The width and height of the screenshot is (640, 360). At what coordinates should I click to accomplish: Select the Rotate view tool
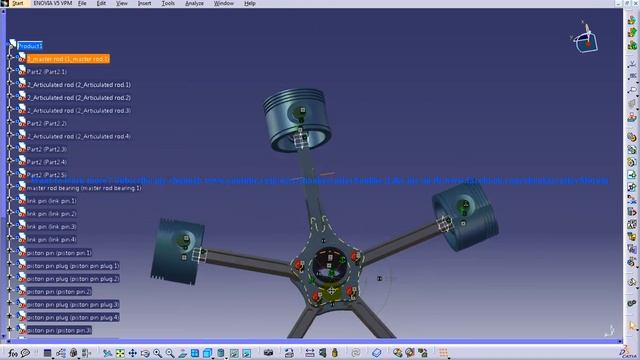click(145, 353)
